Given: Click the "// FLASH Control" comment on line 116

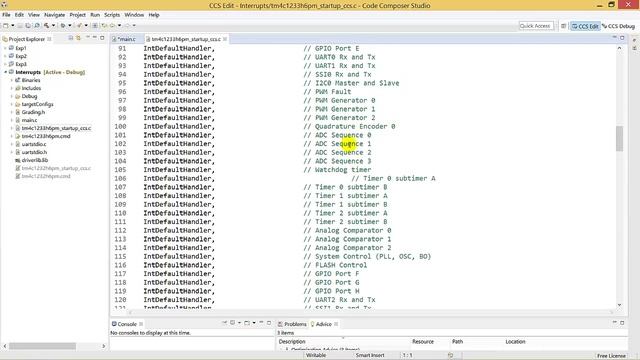Looking at the screenshot, I should [x=335, y=265].
